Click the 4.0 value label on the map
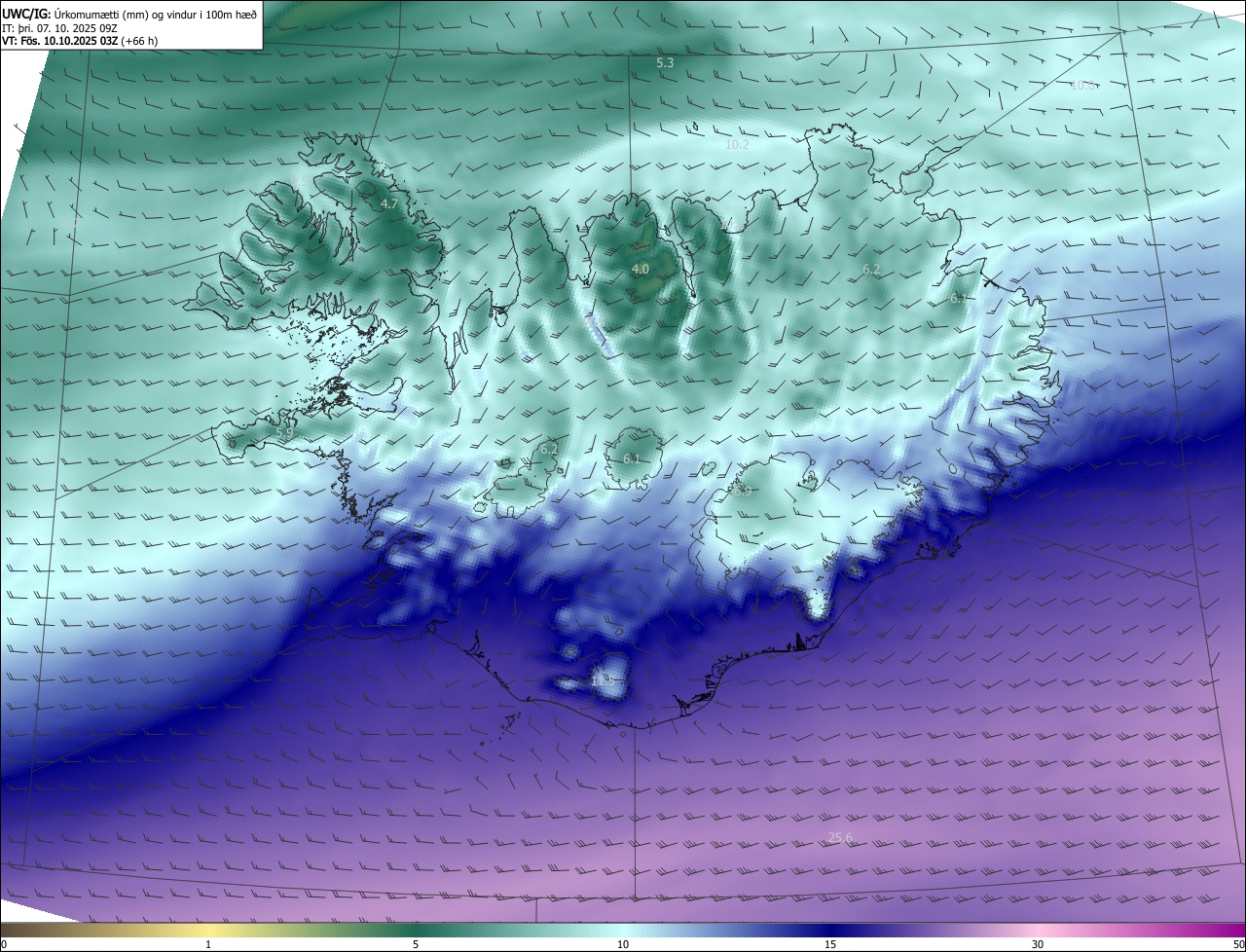The width and height of the screenshot is (1246, 952). point(640,270)
